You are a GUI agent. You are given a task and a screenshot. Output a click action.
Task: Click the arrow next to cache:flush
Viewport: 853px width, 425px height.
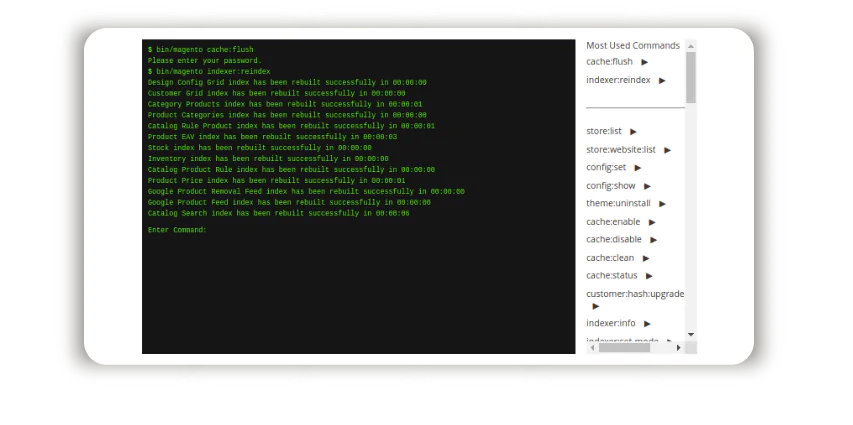click(645, 62)
